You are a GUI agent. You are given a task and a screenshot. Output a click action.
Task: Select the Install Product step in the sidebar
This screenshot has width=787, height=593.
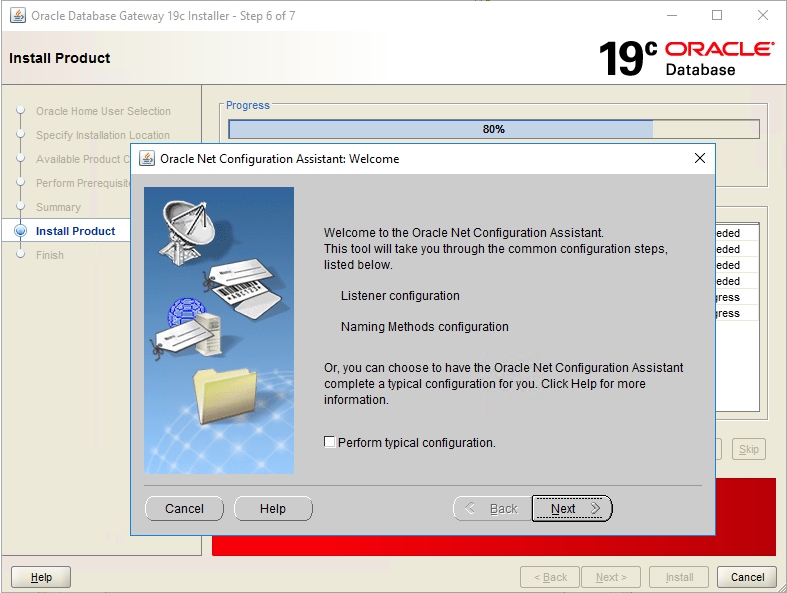click(x=75, y=231)
